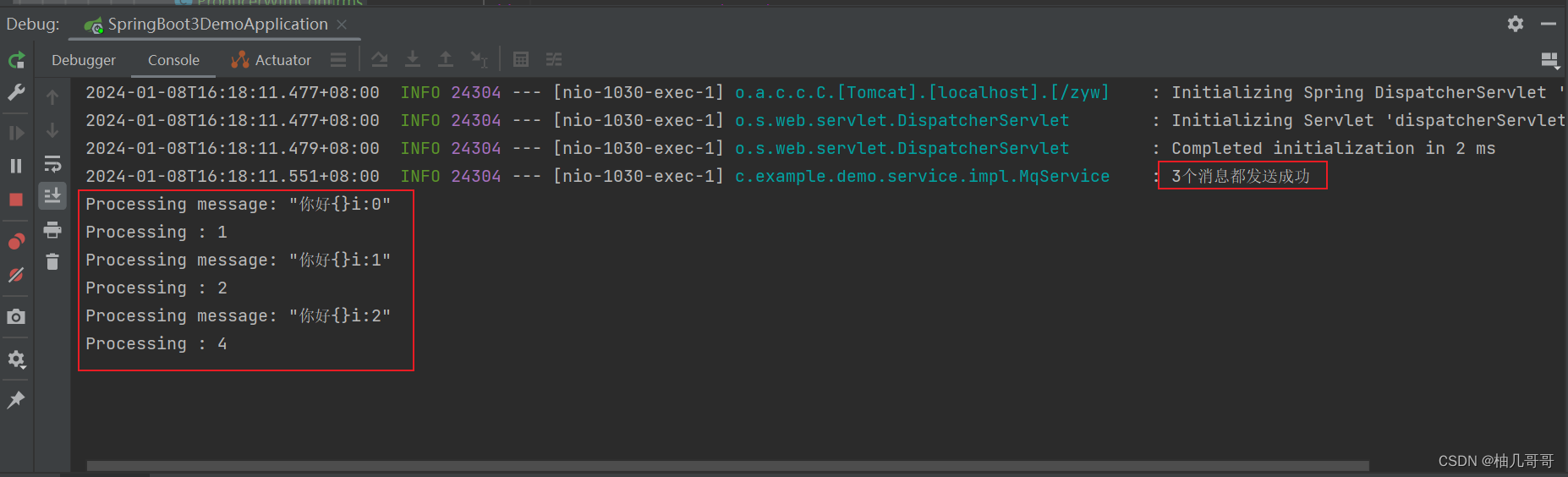1568x477 pixels.
Task: Click timestamp 2024-01-08T16:18:11.479+08:00
Action: point(233,148)
